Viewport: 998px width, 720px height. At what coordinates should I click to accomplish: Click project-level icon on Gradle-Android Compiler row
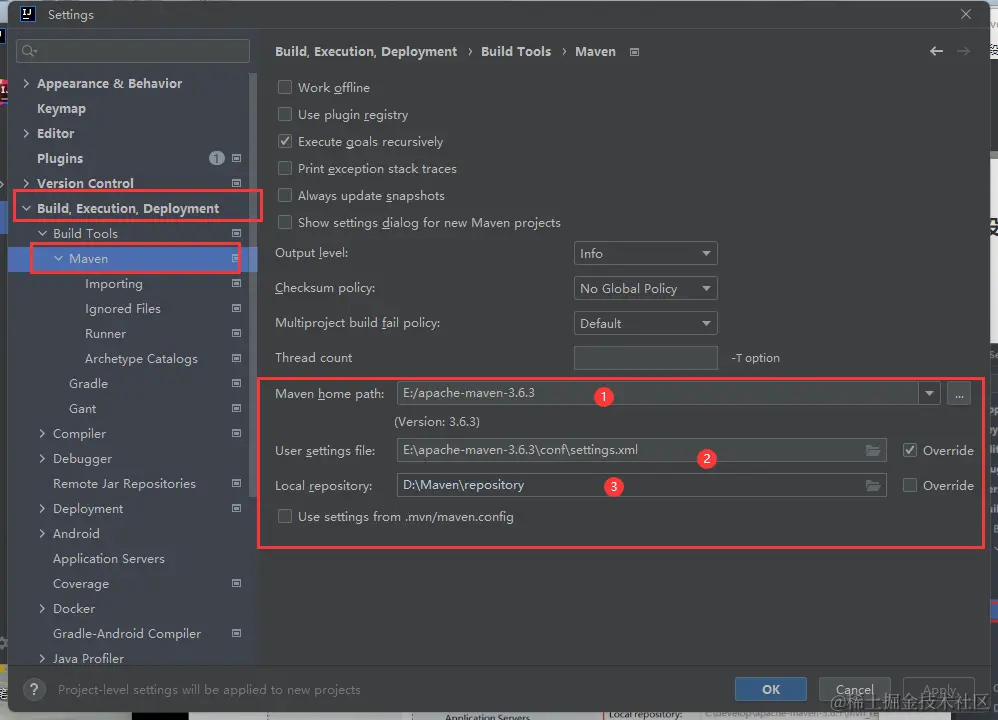coord(236,633)
